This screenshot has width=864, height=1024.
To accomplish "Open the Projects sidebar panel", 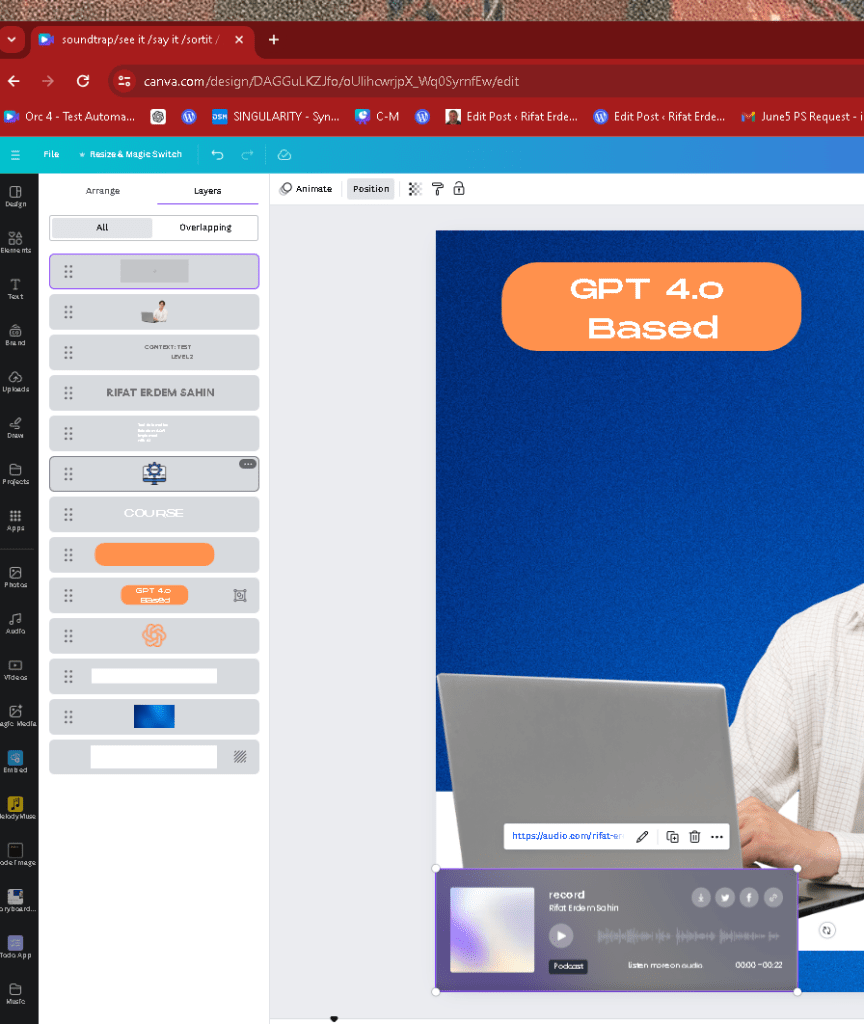I will pyautogui.click(x=16, y=474).
